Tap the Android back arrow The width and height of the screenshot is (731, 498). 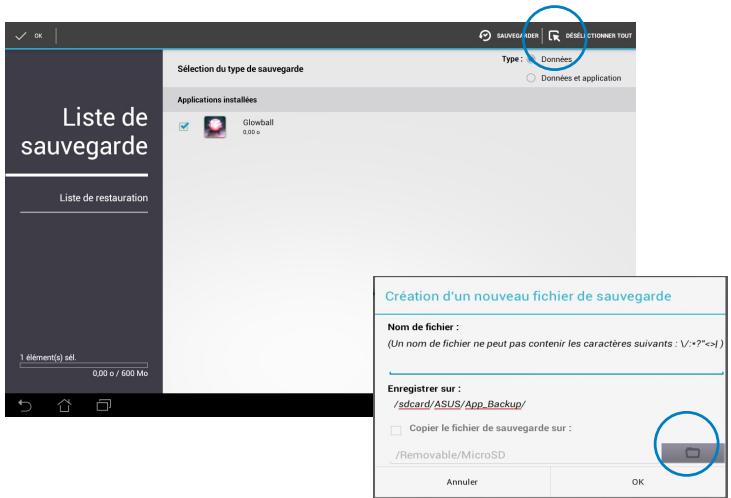[24, 406]
